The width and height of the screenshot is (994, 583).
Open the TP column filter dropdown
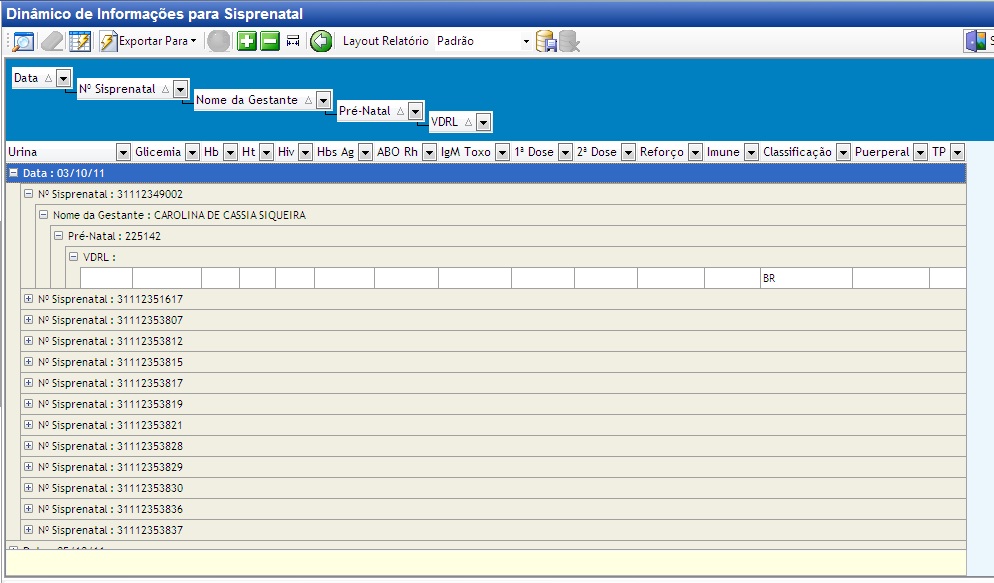coord(957,152)
